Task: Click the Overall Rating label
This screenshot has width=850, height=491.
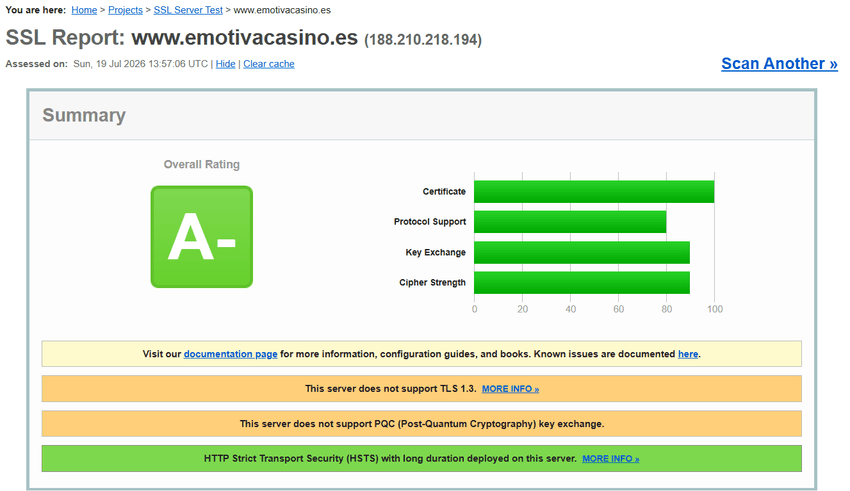Action: 202,164
